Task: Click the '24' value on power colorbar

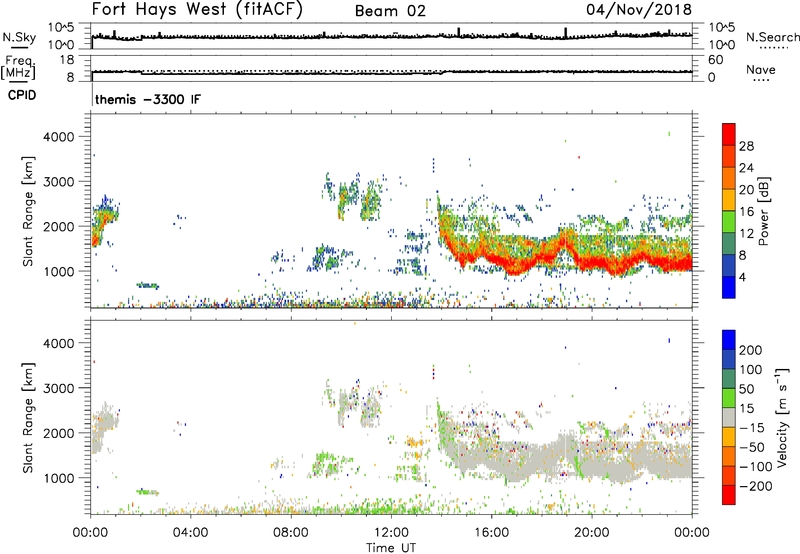Action: point(746,168)
